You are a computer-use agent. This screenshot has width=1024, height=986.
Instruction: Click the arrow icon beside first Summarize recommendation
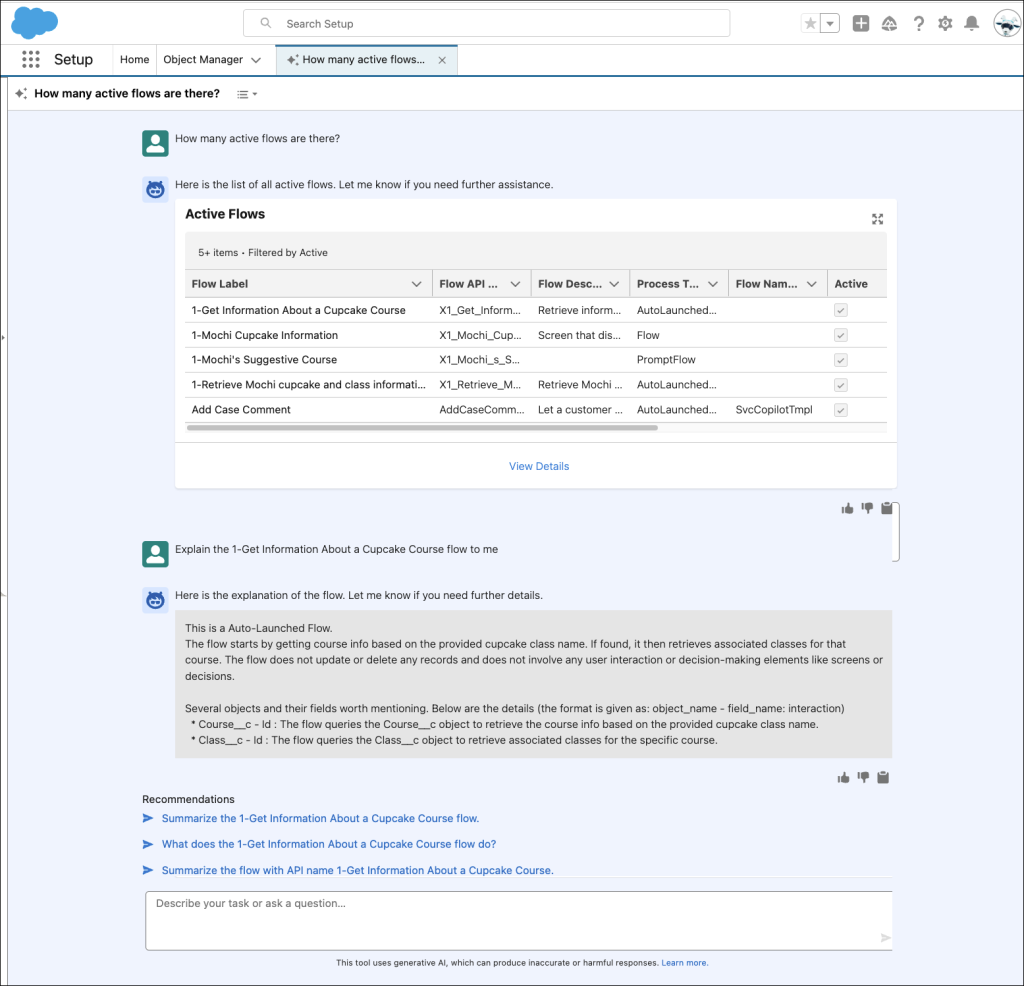148,818
